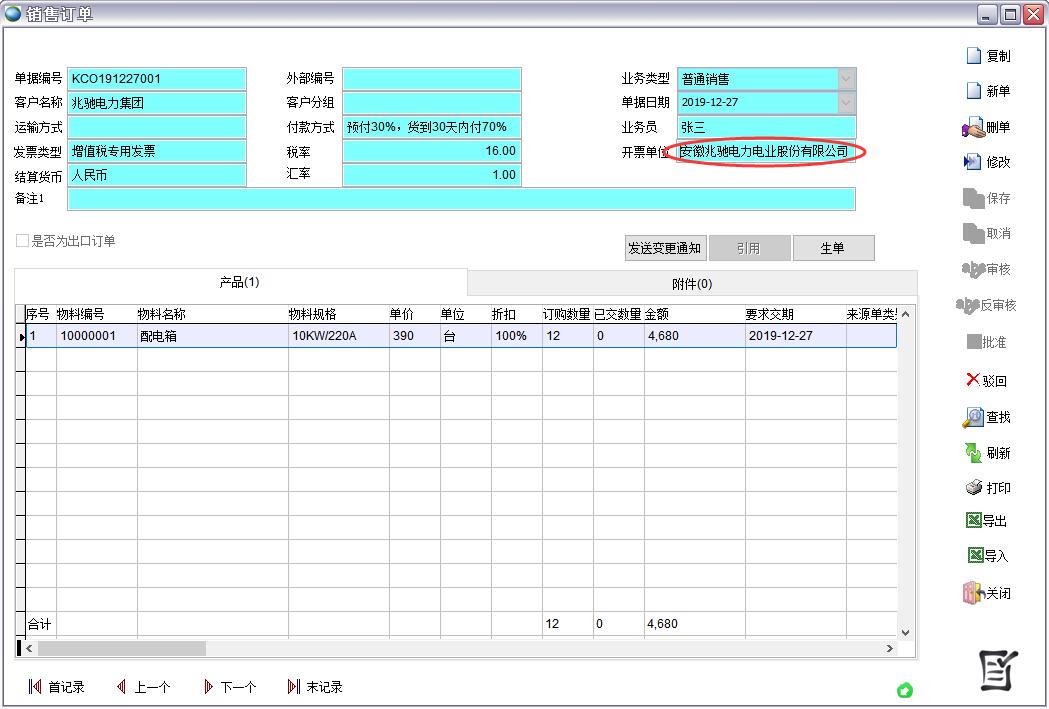The image size is (1049, 709).
Task: Import data using 导入 icon
Action: (x=975, y=556)
